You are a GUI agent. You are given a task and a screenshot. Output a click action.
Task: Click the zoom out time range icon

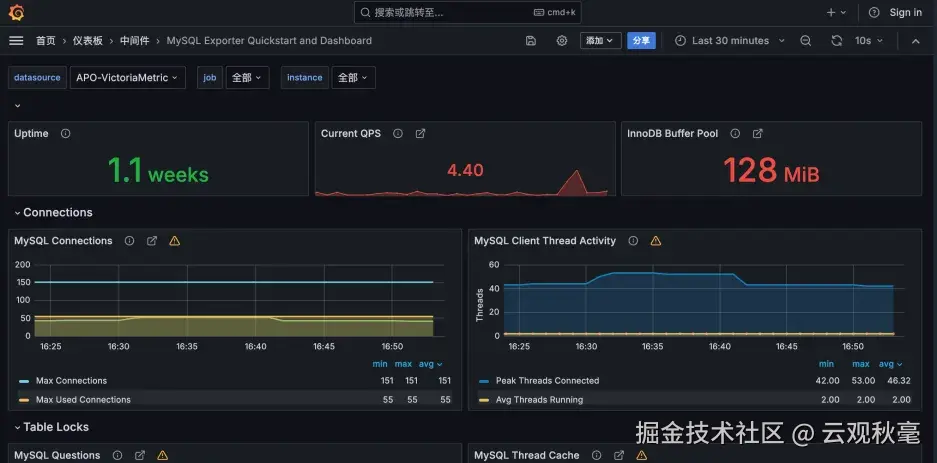pyautogui.click(x=806, y=41)
